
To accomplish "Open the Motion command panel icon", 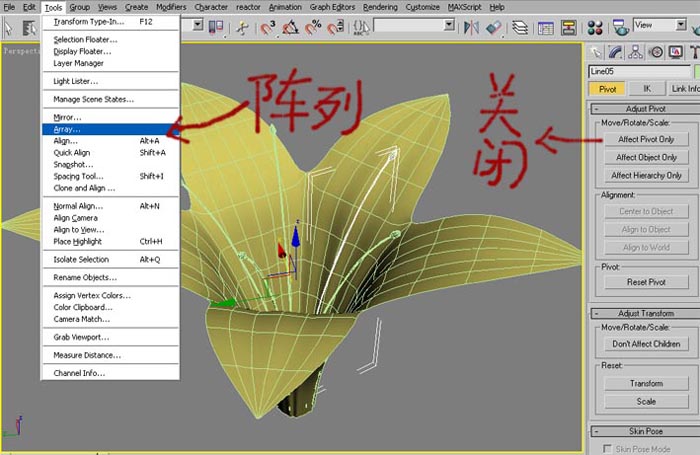I will click(656, 52).
